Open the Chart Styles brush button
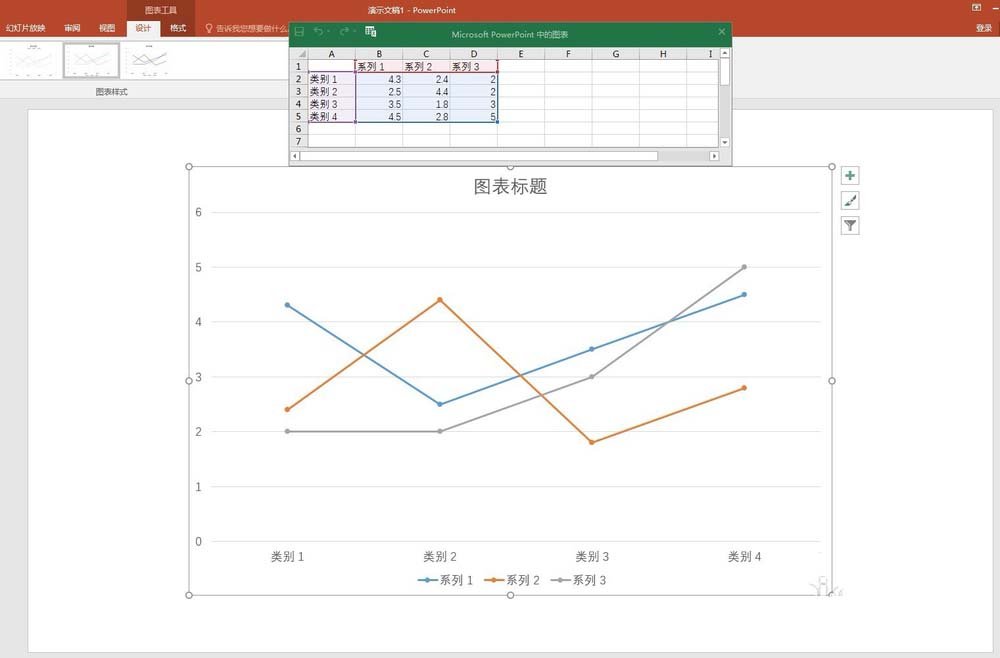Screen dimensions: 1000x658 (849, 200)
